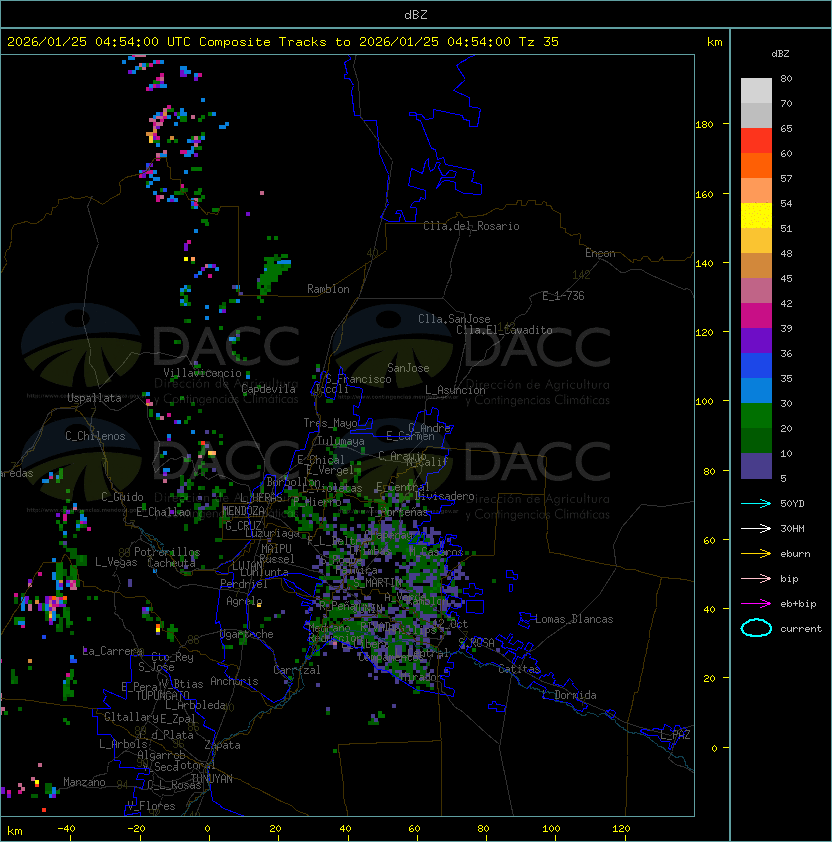Click the Clla.SanJose label
Image resolution: width=832 pixels, height=842 pixels.
pyautogui.click(x=454, y=319)
